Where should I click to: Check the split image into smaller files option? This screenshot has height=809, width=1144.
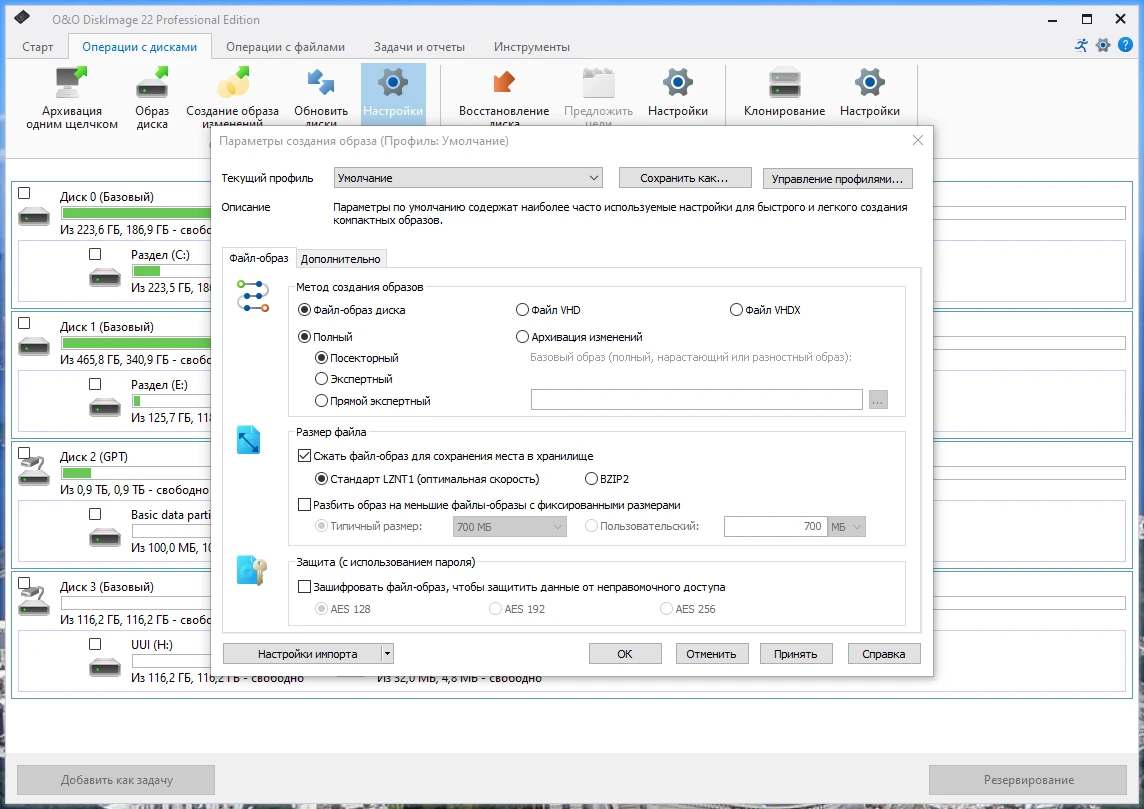(x=305, y=505)
